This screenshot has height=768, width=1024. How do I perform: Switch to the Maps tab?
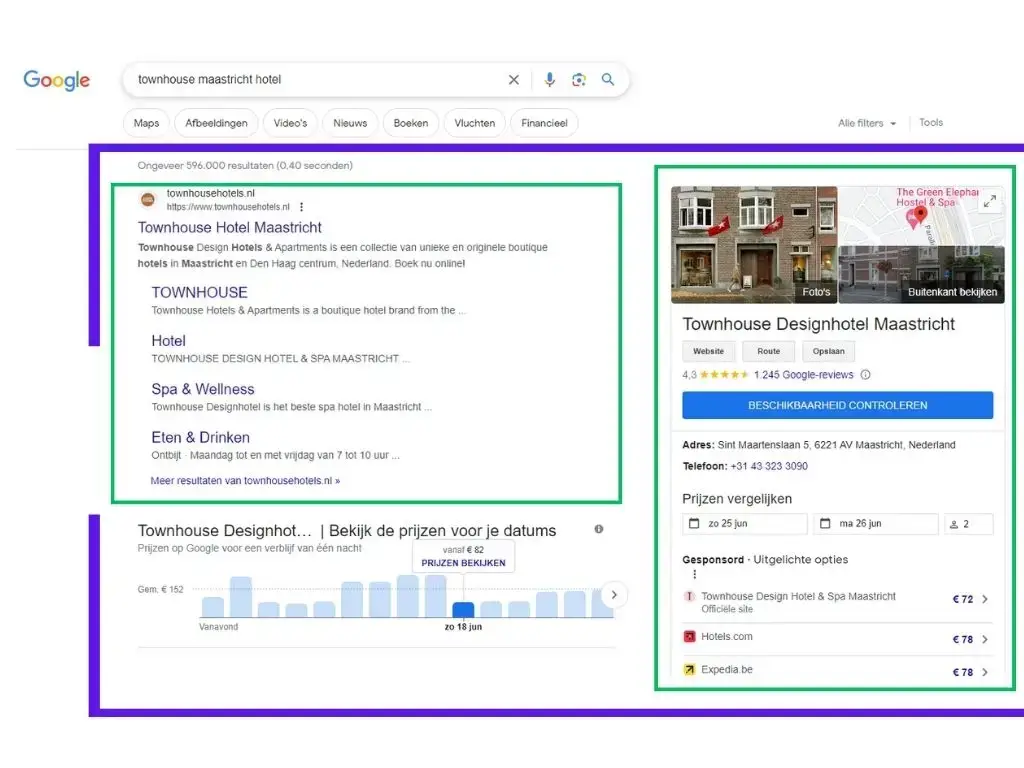click(x=146, y=123)
